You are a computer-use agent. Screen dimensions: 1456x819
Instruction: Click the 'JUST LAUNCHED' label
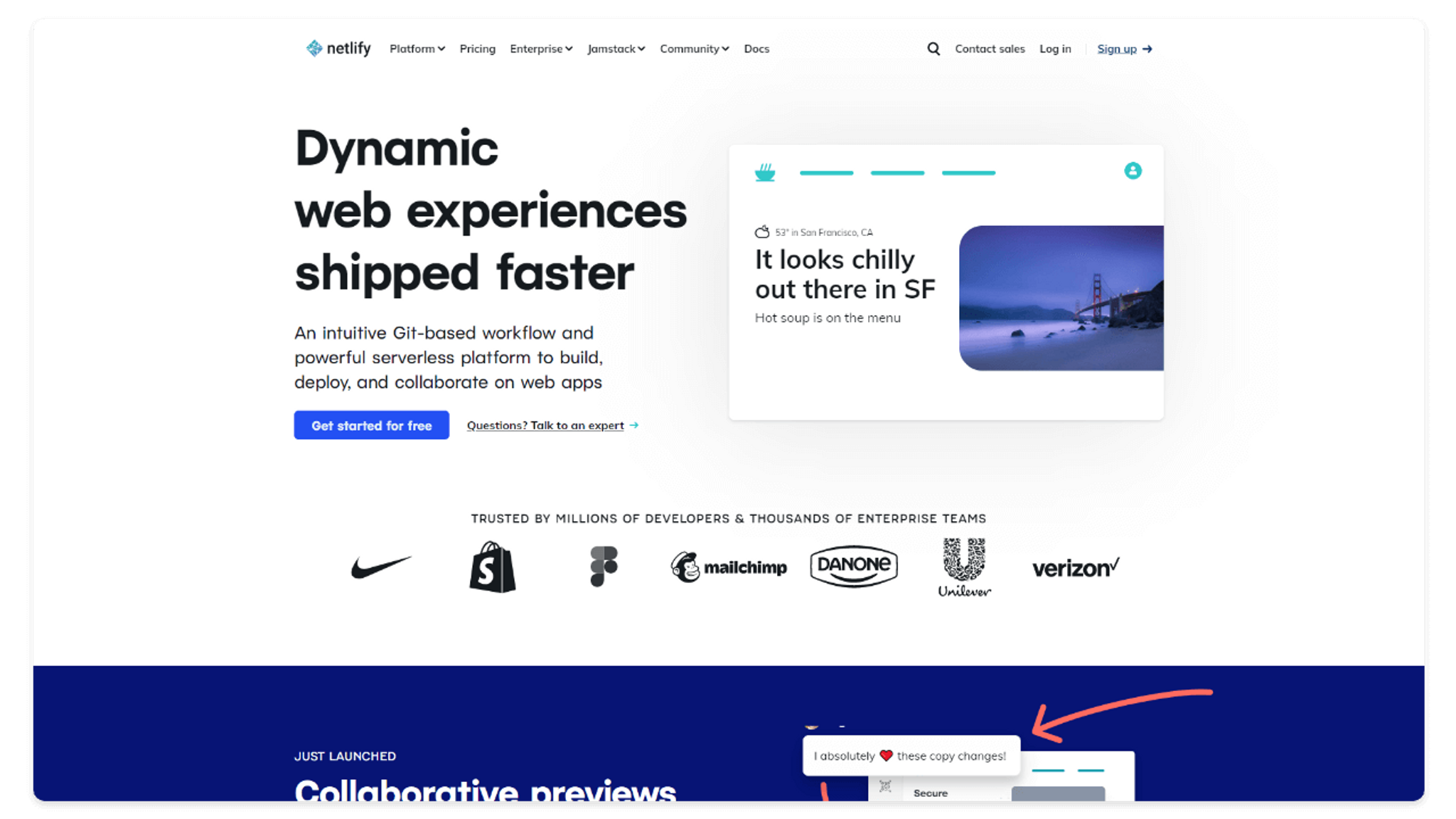tap(345, 756)
